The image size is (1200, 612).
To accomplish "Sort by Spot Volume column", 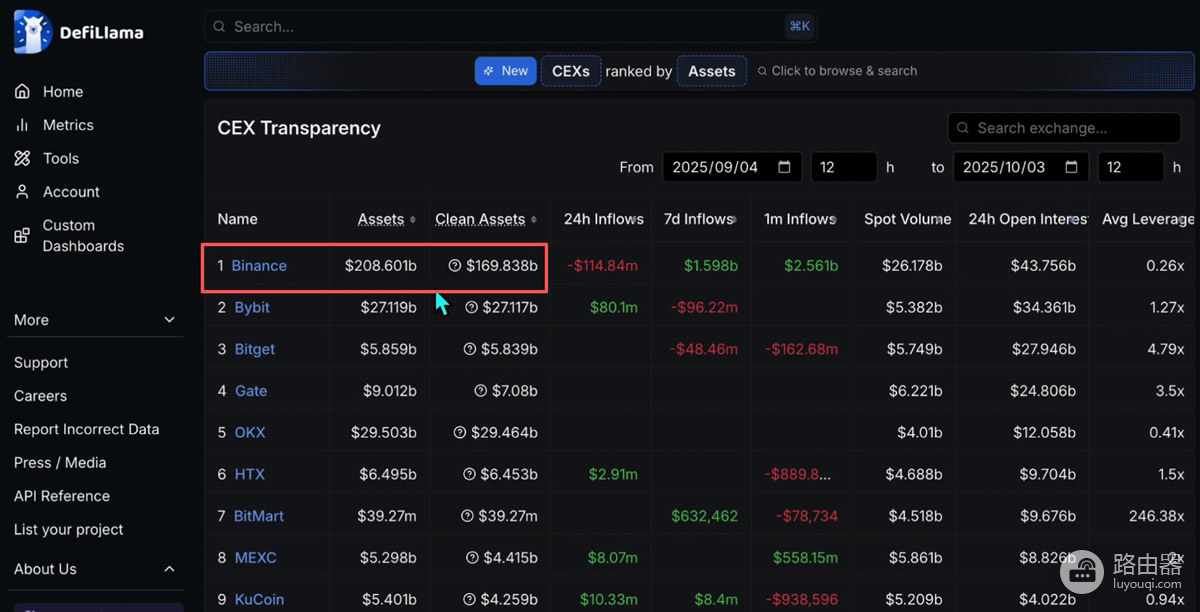I will point(907,219).
